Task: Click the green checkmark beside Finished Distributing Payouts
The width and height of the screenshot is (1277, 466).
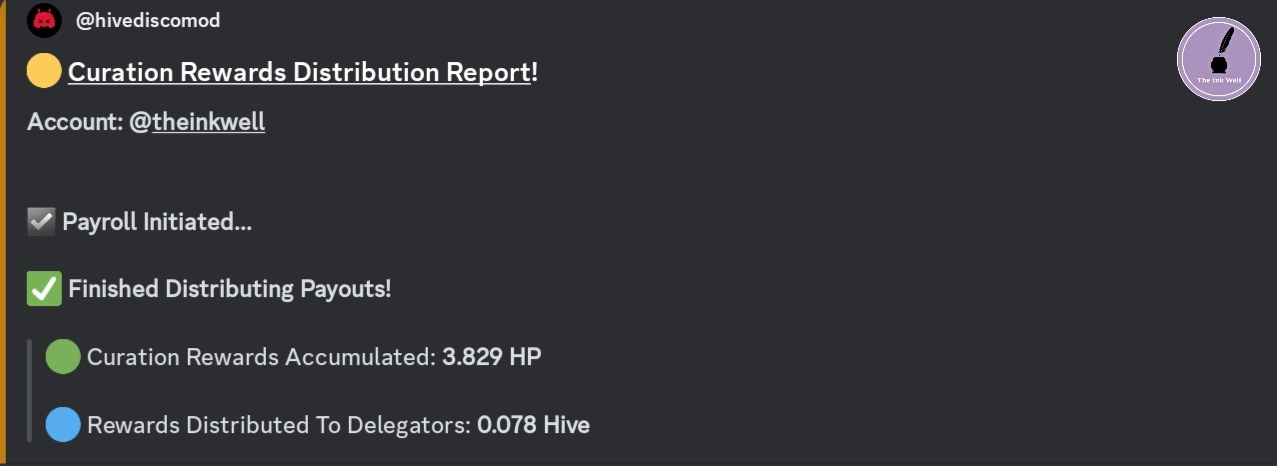Action: point(44,289)
